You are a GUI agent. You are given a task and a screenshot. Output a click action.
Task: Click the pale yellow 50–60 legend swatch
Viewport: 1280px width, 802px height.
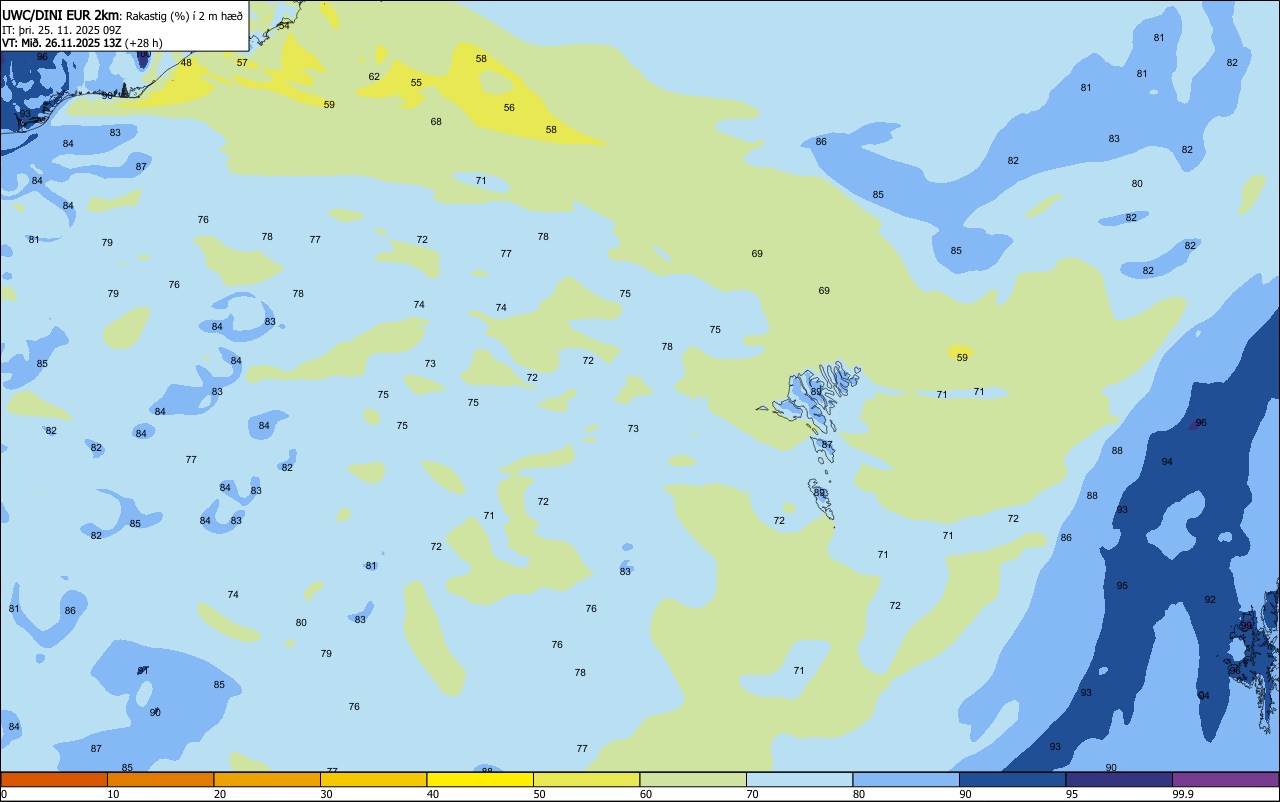pyautogui.click(x=586, y=779)
